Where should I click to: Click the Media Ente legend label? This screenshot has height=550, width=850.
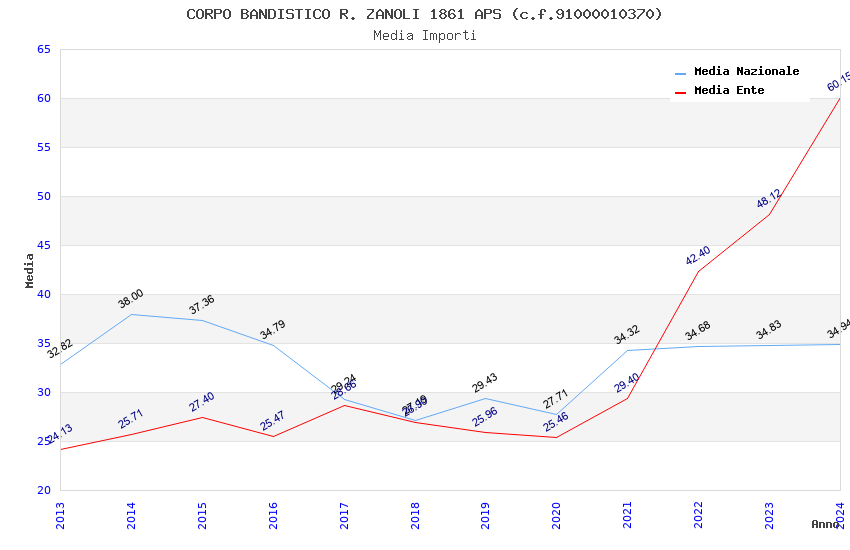click(x=729, y=90)
